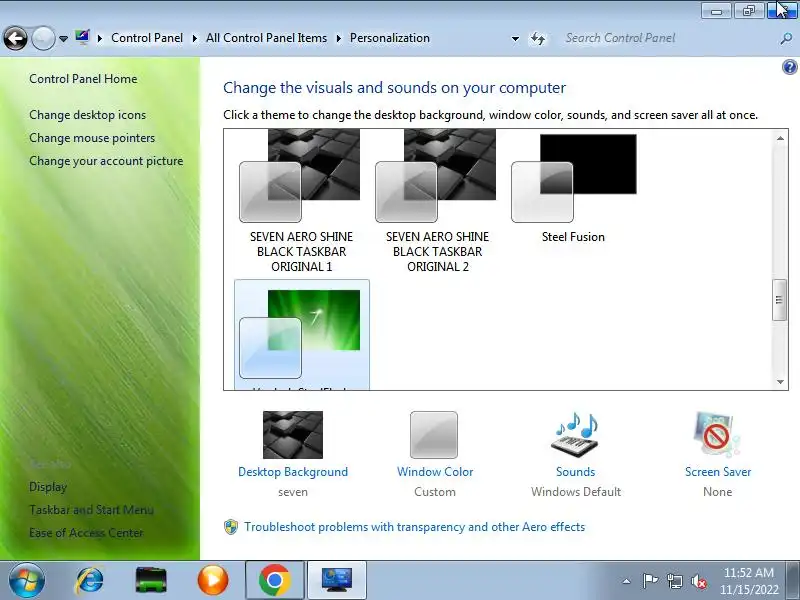800x600 pixels.
Task: Expand the arrow after All Control Panel Items
Action: click(339, 38)
